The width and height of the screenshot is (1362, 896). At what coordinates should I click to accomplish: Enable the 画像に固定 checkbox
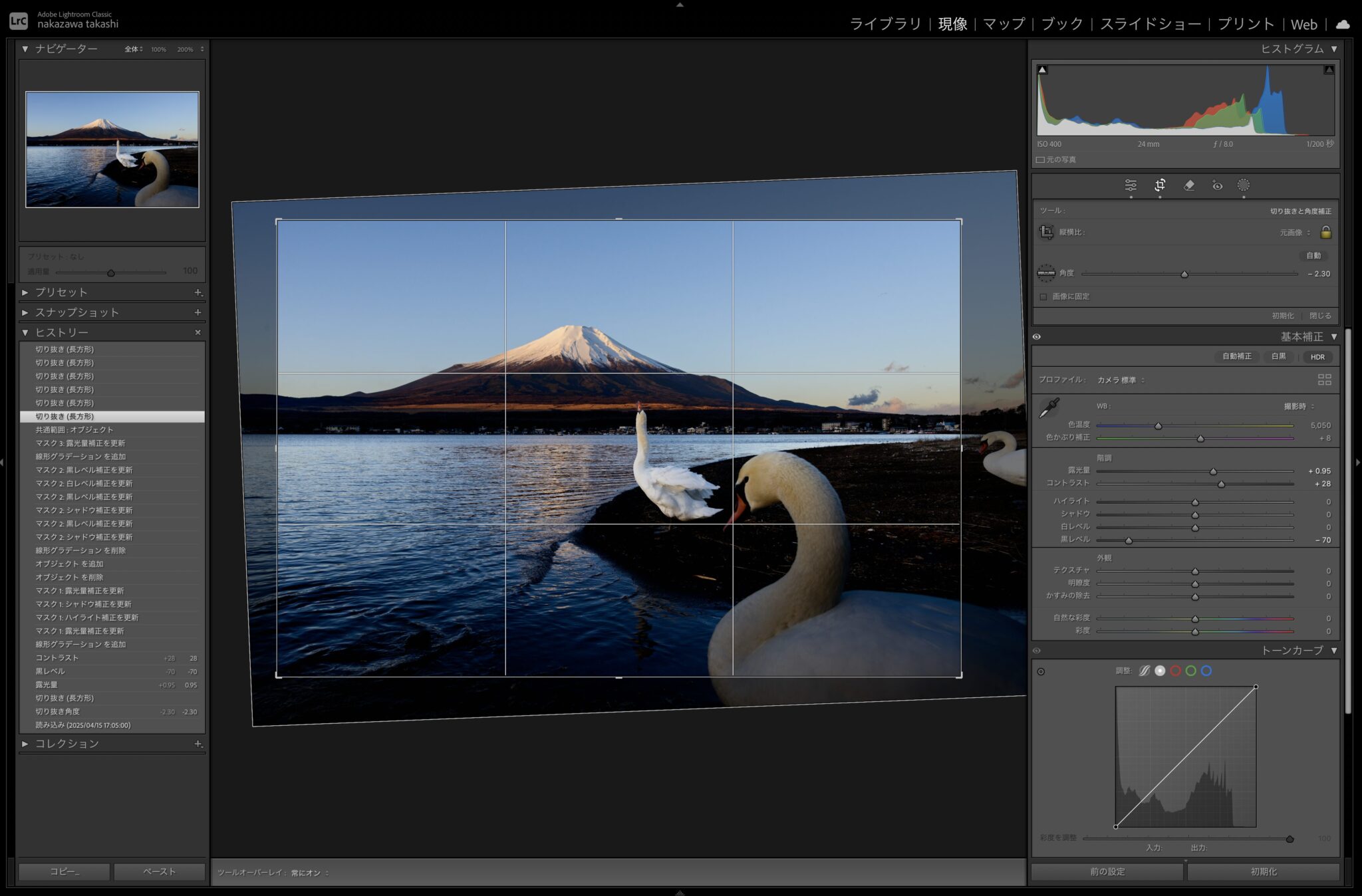1043,296
